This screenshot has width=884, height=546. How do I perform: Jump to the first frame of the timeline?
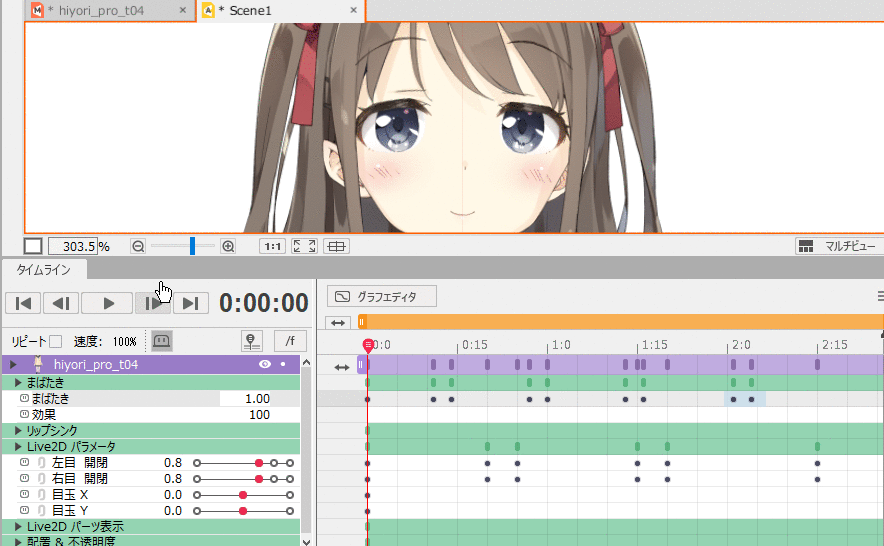[24, 303]
